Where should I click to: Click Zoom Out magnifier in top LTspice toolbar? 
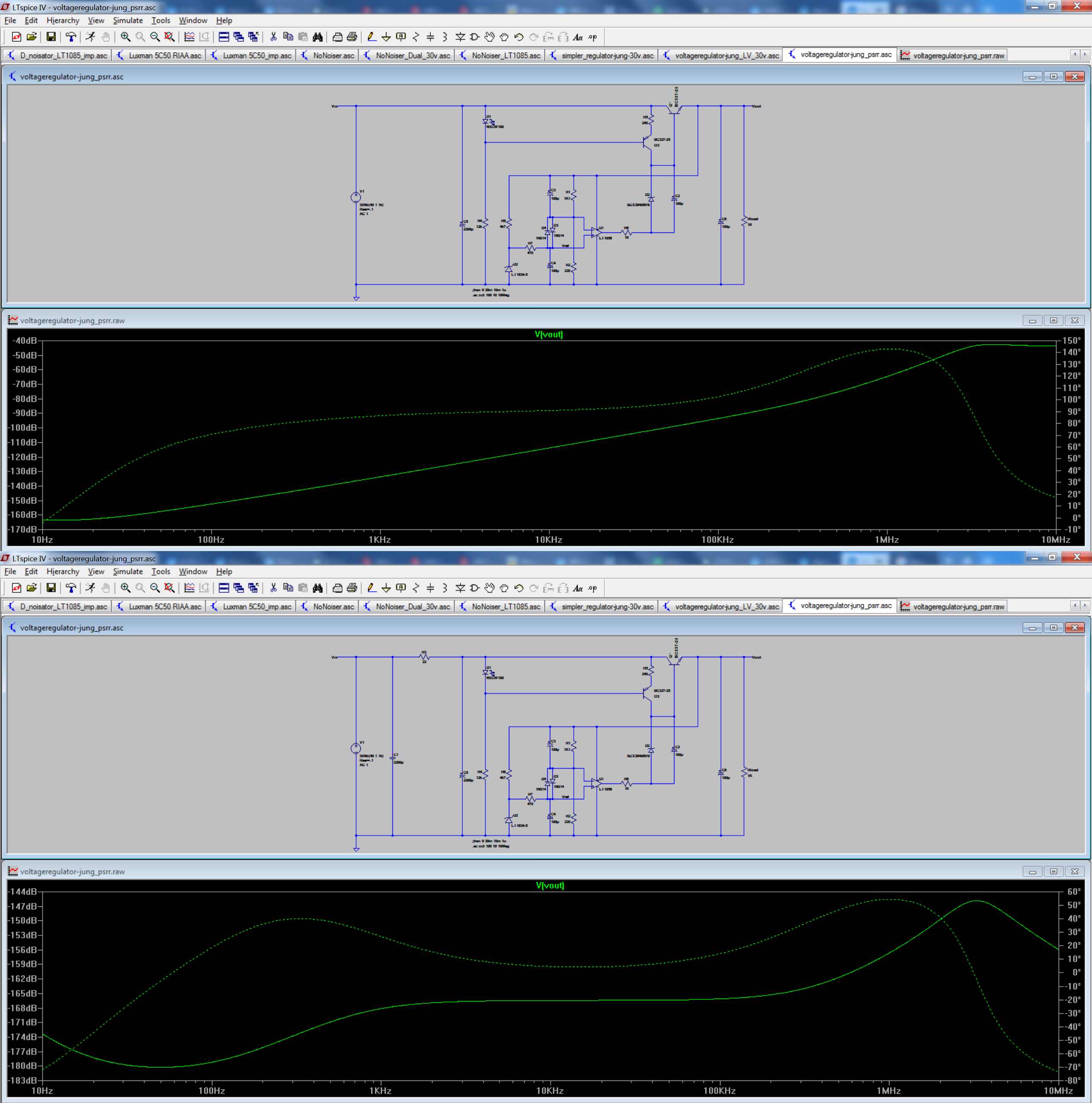point(155,37)
